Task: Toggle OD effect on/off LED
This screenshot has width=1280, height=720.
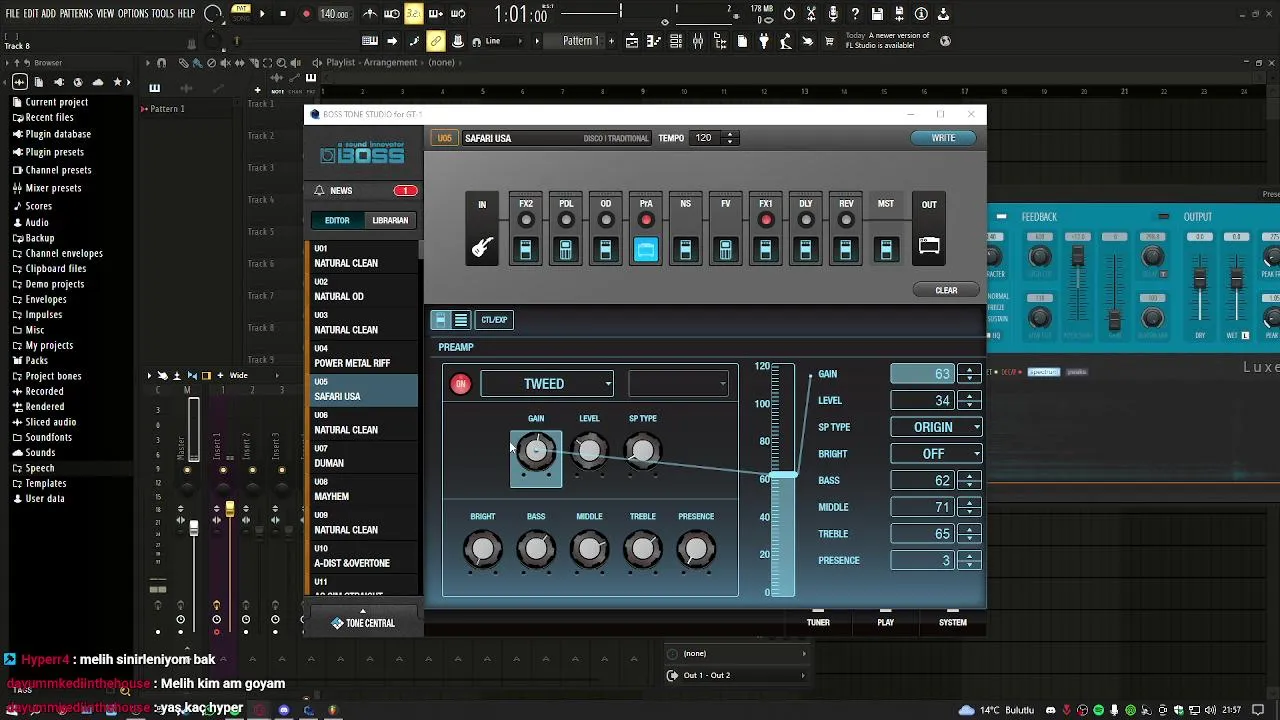Action: tap(606, 220)
